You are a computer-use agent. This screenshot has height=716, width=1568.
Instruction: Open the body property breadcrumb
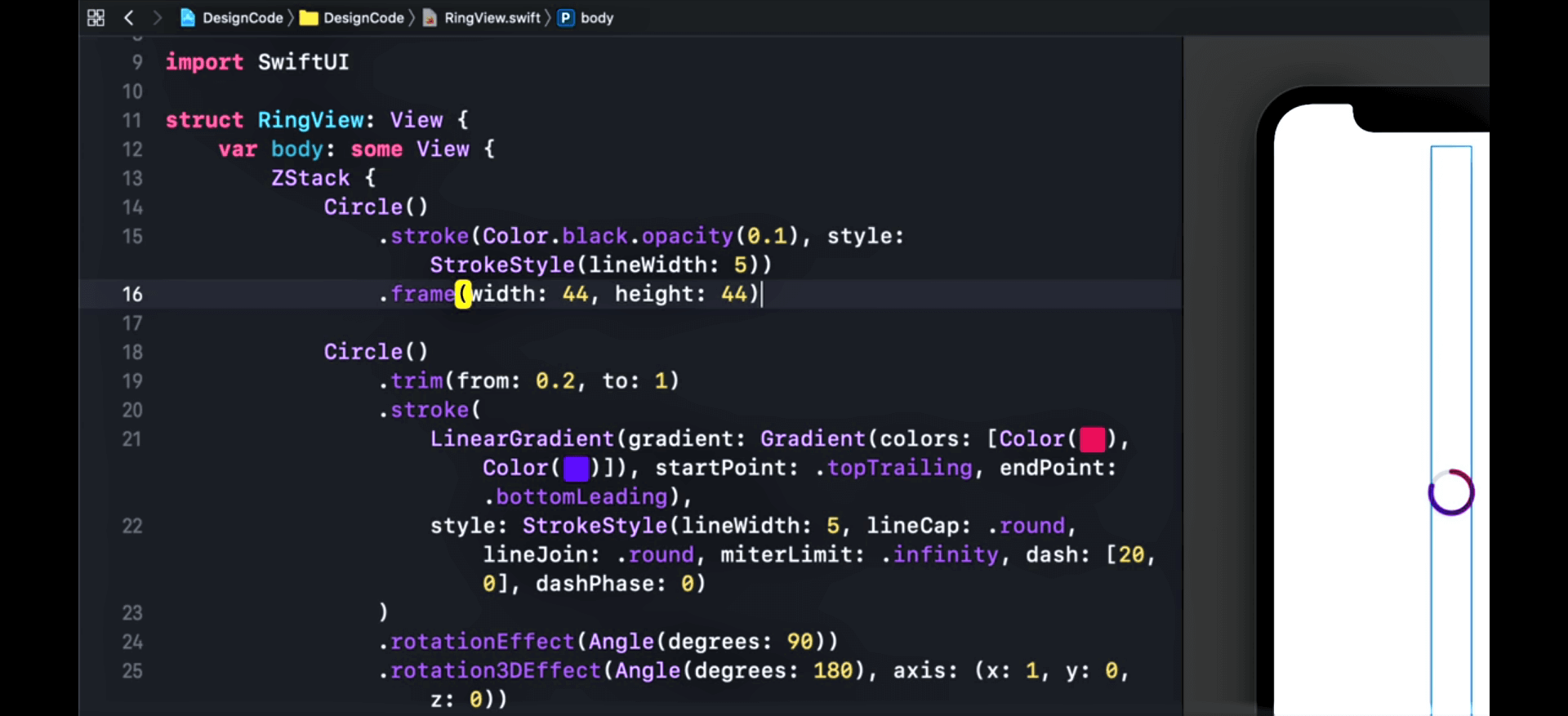(x=586, y=18)
